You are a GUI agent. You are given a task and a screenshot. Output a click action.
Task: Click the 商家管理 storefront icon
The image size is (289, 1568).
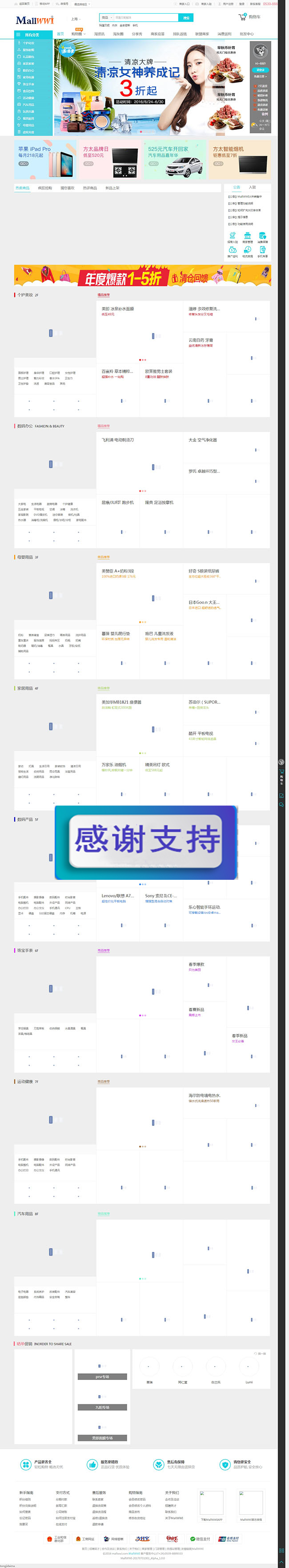(248, 235)
